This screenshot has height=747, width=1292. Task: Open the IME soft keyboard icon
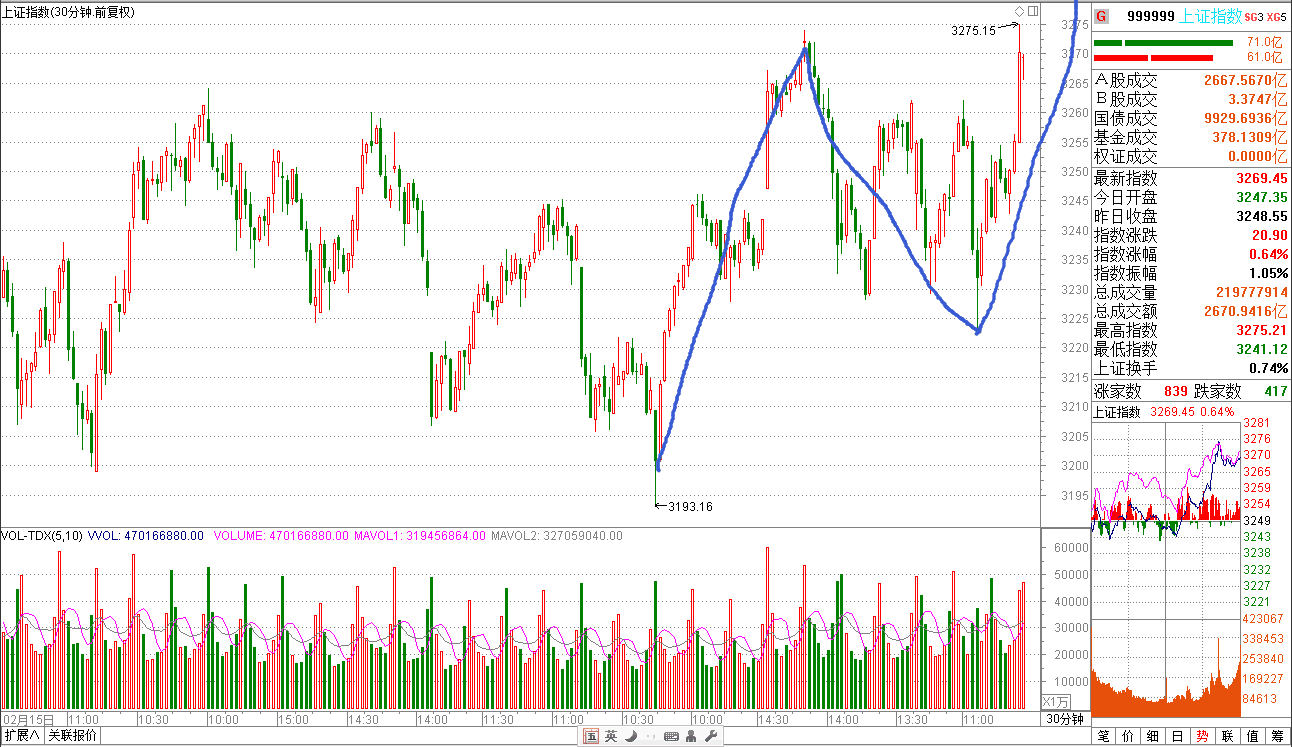[671, 737]
